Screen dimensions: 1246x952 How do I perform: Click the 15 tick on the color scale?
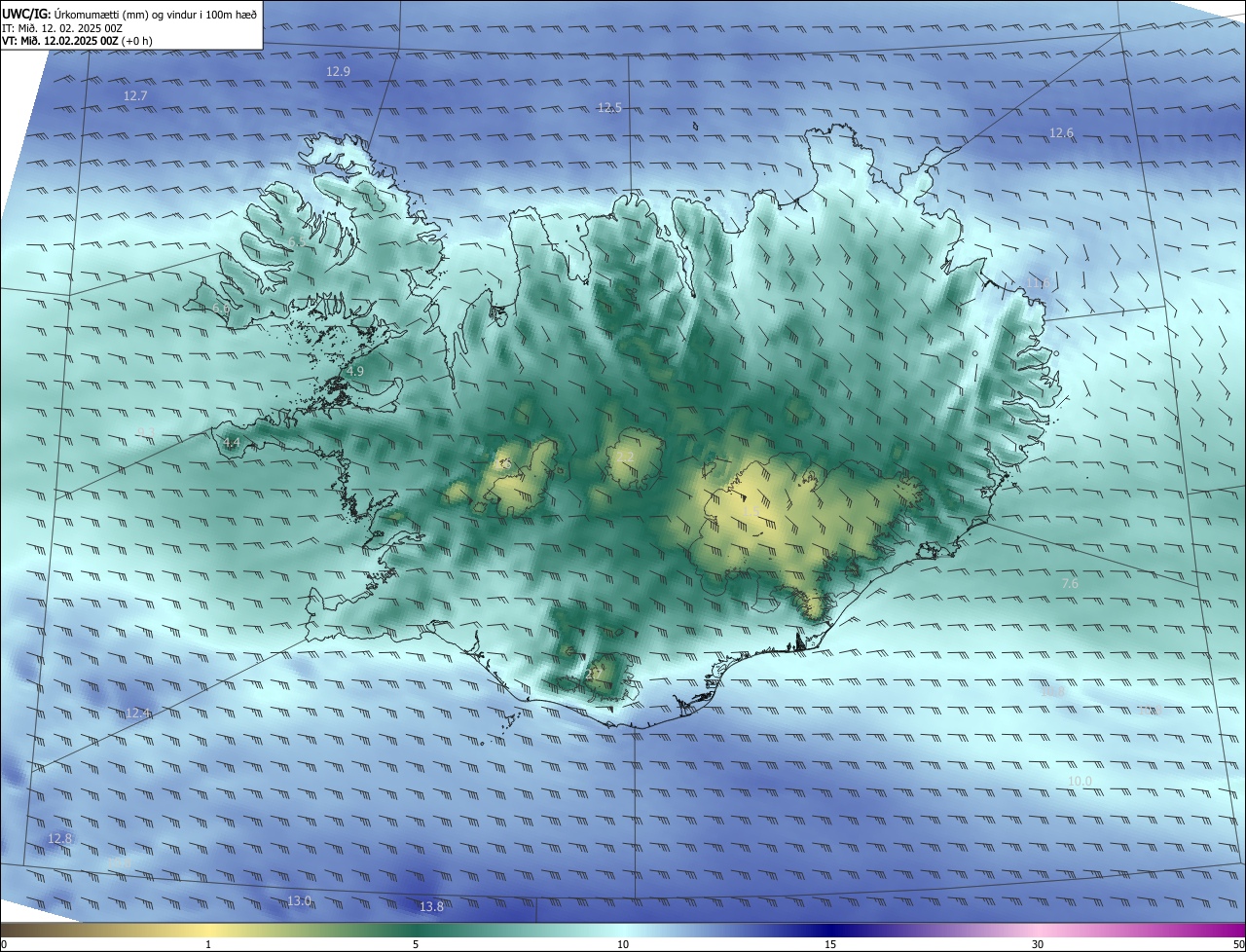[830, 944]
